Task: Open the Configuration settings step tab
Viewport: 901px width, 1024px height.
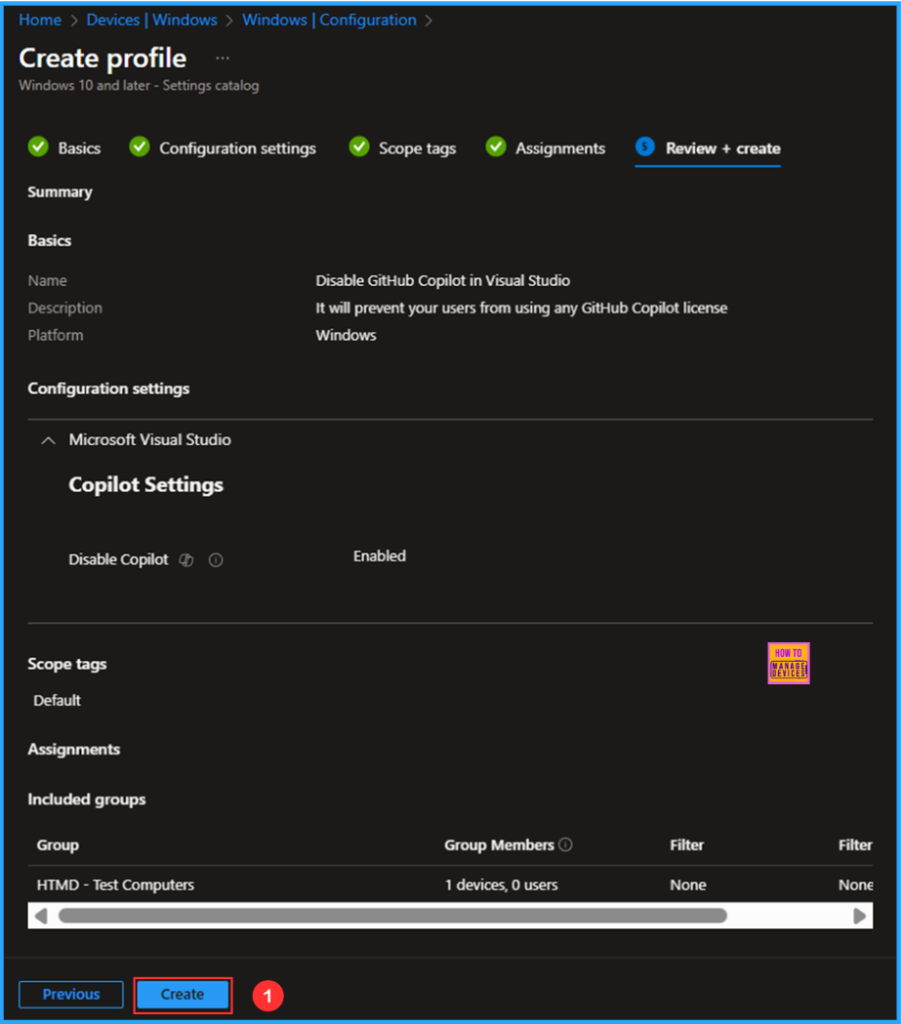Action: point(238,148)
